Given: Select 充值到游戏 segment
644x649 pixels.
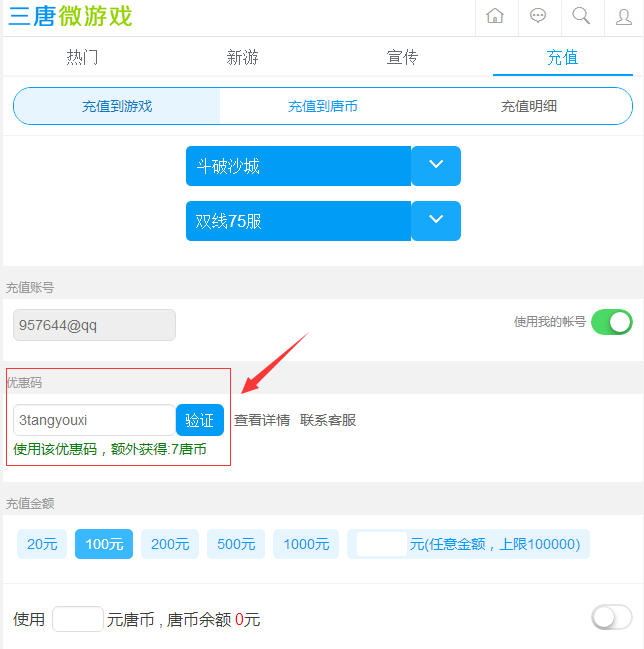Looking at the screenshot, I should point(117,106).
